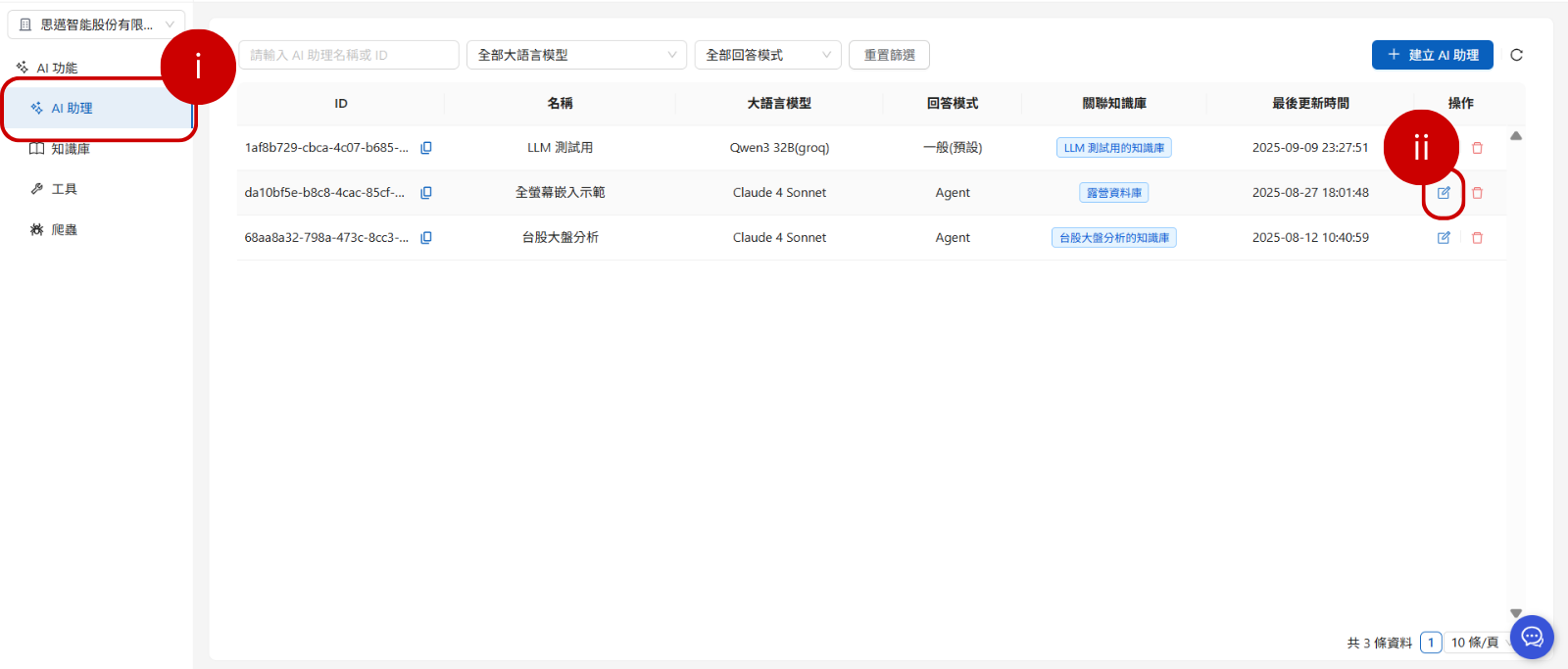Open the 全部大語言模型 filter dropdown
1568x669 pixels.
coord(576,55)
